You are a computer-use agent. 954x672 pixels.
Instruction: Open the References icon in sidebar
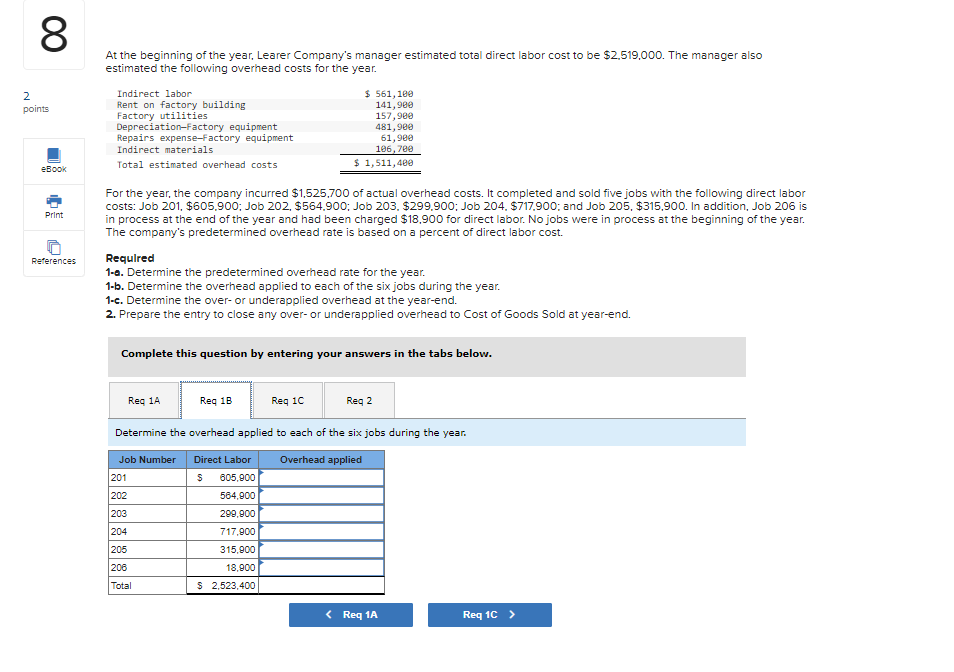[54, 247]
